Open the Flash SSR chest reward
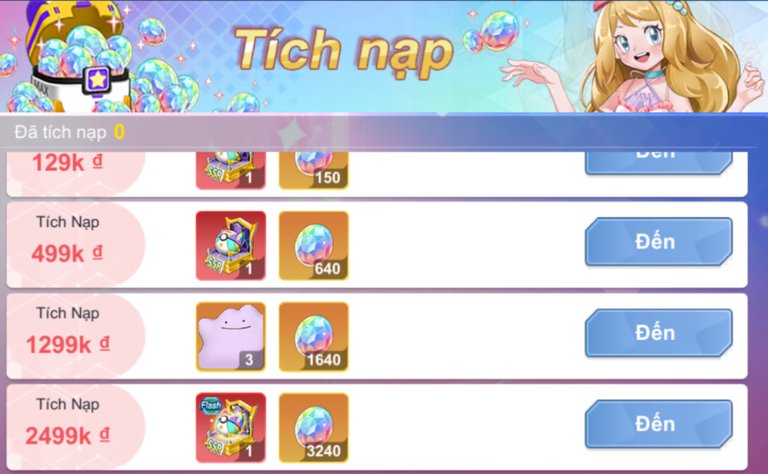This screenshot has height=474, width=768. 231,428
